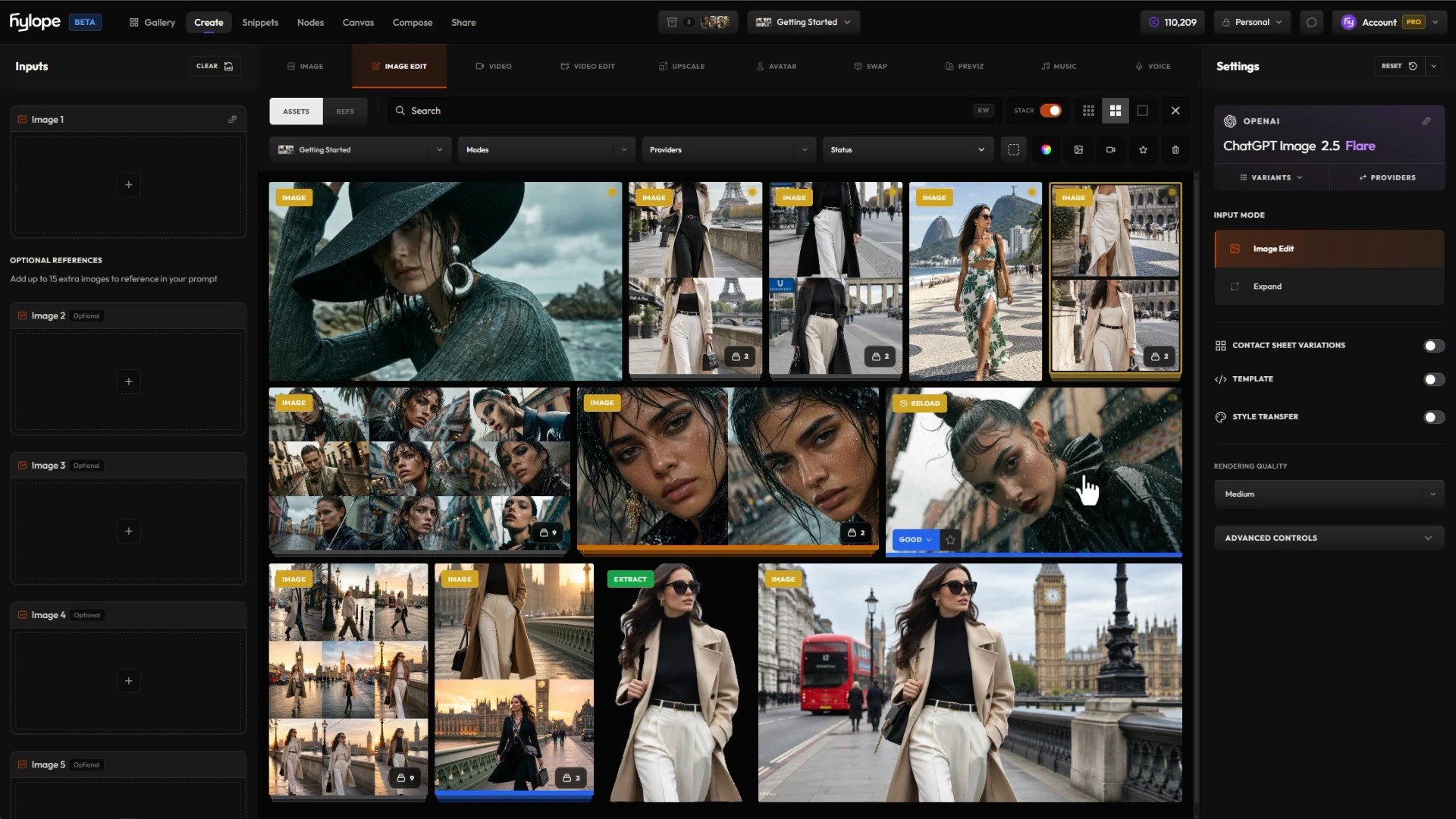Expand Advanced Controls section
Screen dimensions: 1456x819
coord(1329,538)
